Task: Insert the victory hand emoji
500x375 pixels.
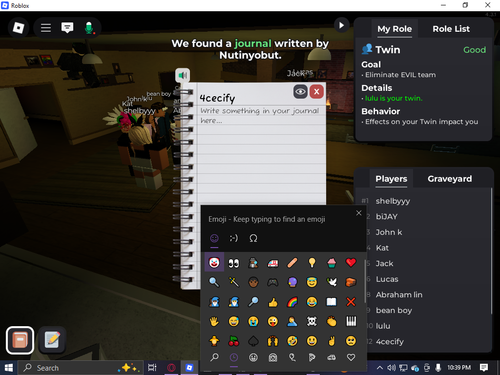Action: pyautogui.click(x=331, y=341)
